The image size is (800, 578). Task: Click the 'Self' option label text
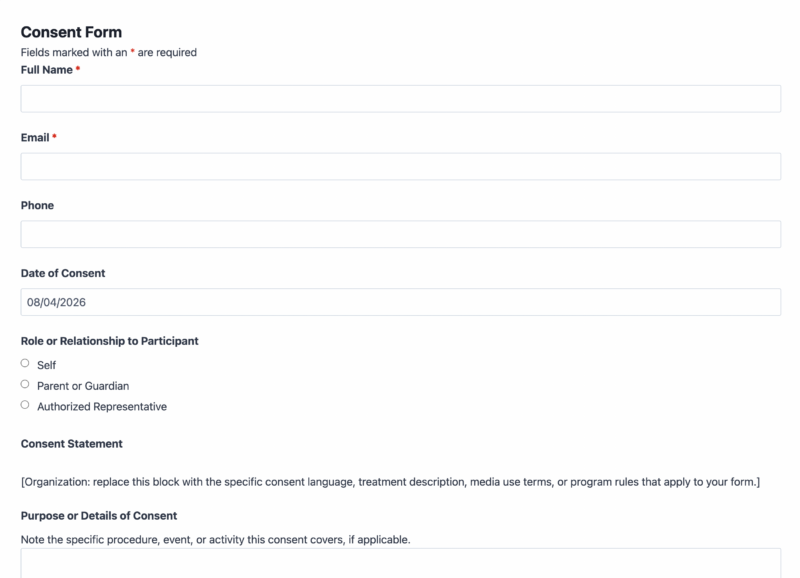[46, 365]
